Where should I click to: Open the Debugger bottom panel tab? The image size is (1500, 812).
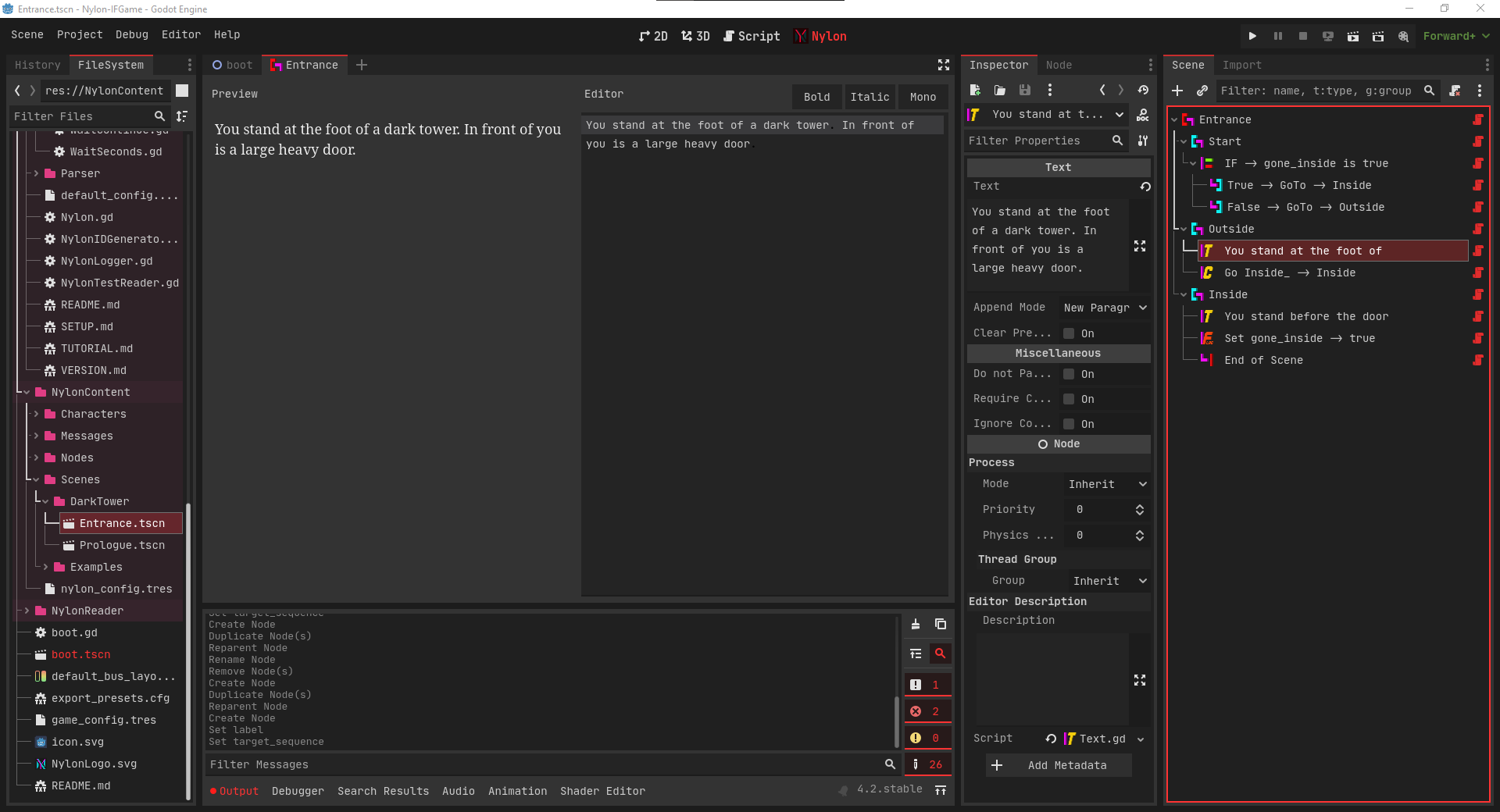pos(298,791)
